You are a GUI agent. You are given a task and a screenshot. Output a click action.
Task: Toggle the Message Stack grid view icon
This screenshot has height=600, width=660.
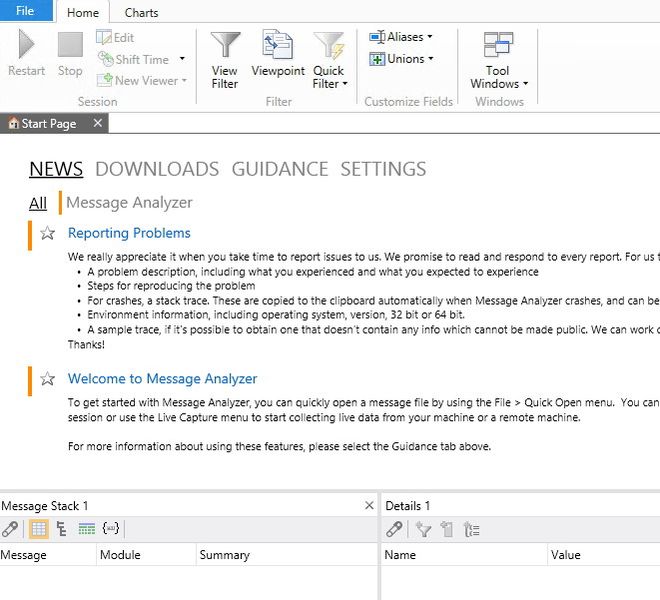(x=39, y=529)
